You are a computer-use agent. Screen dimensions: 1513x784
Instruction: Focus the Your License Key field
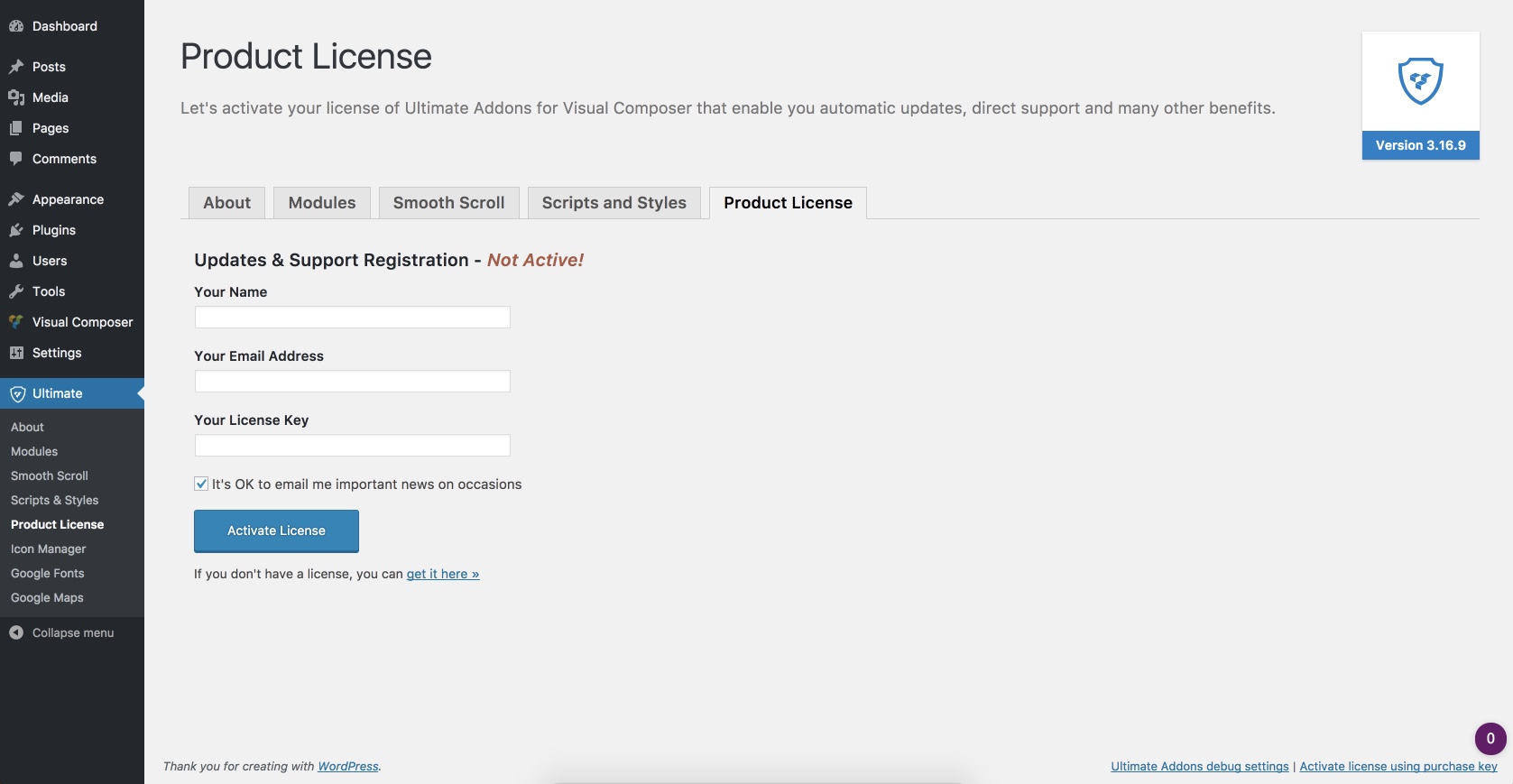tap(353, 446)
